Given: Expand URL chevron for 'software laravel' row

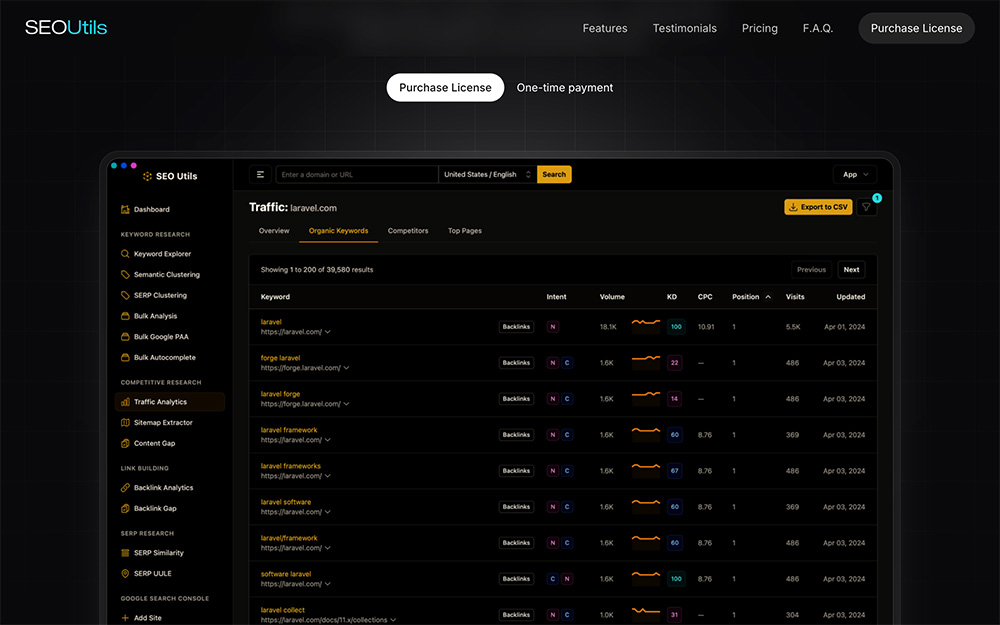Looking at the screenshot, I should click(328, 584).
